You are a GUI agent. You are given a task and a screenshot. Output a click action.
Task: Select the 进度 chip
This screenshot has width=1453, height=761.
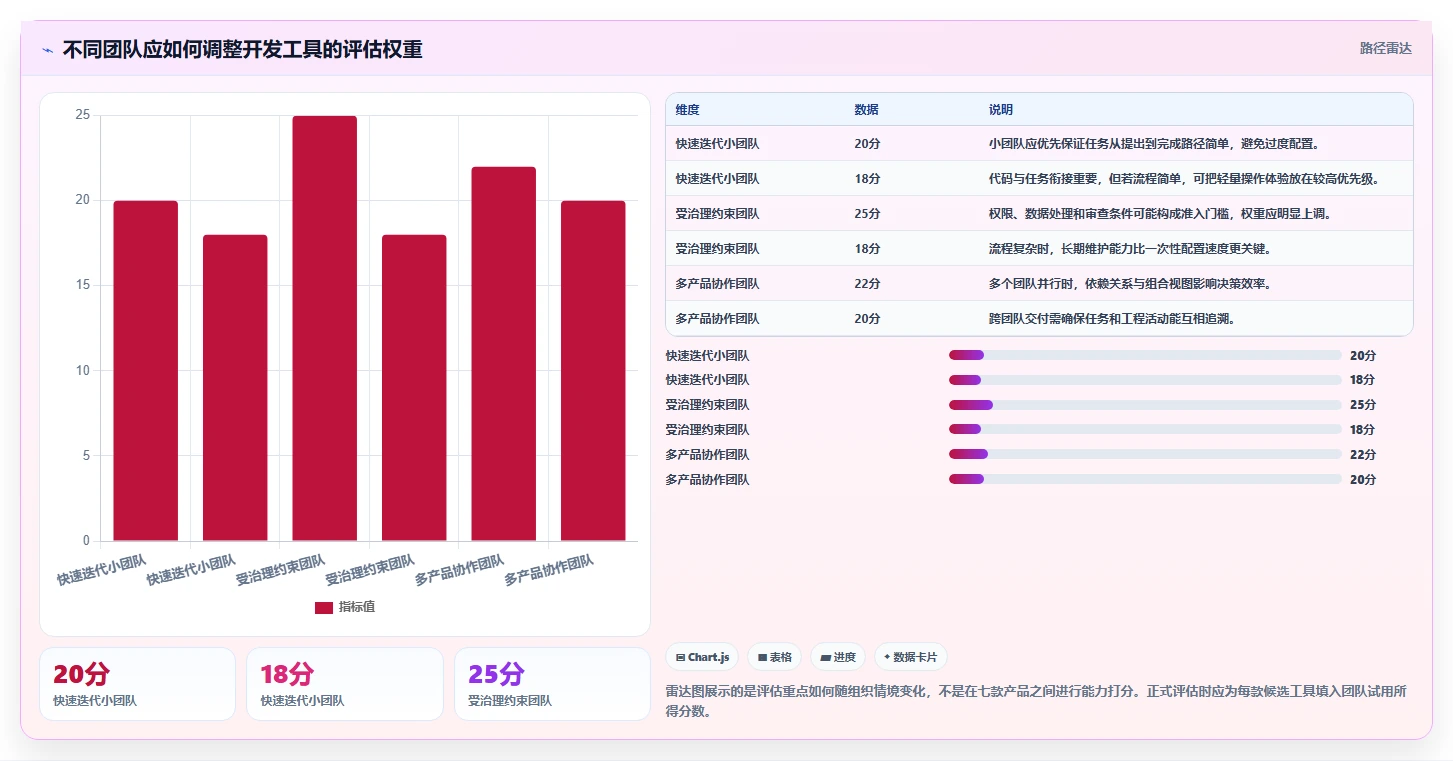click(x=838, y=657)
